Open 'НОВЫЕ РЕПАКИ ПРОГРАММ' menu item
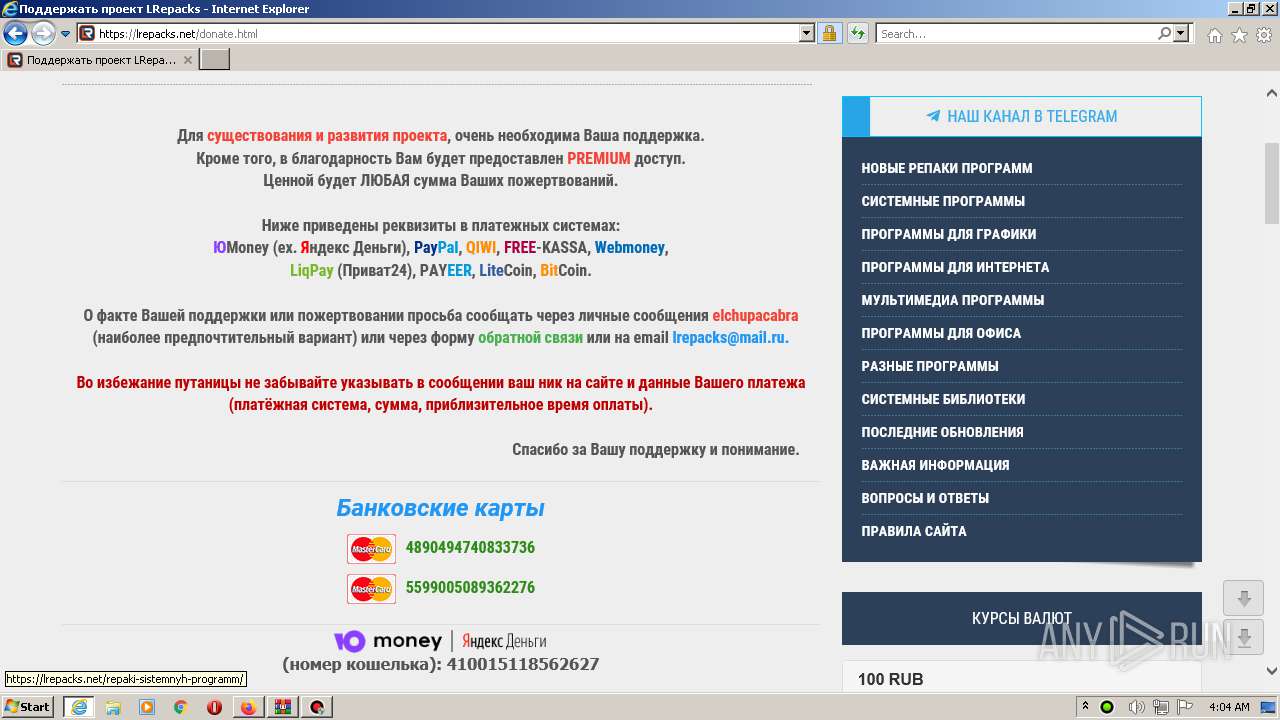 [x=947, y=168]
